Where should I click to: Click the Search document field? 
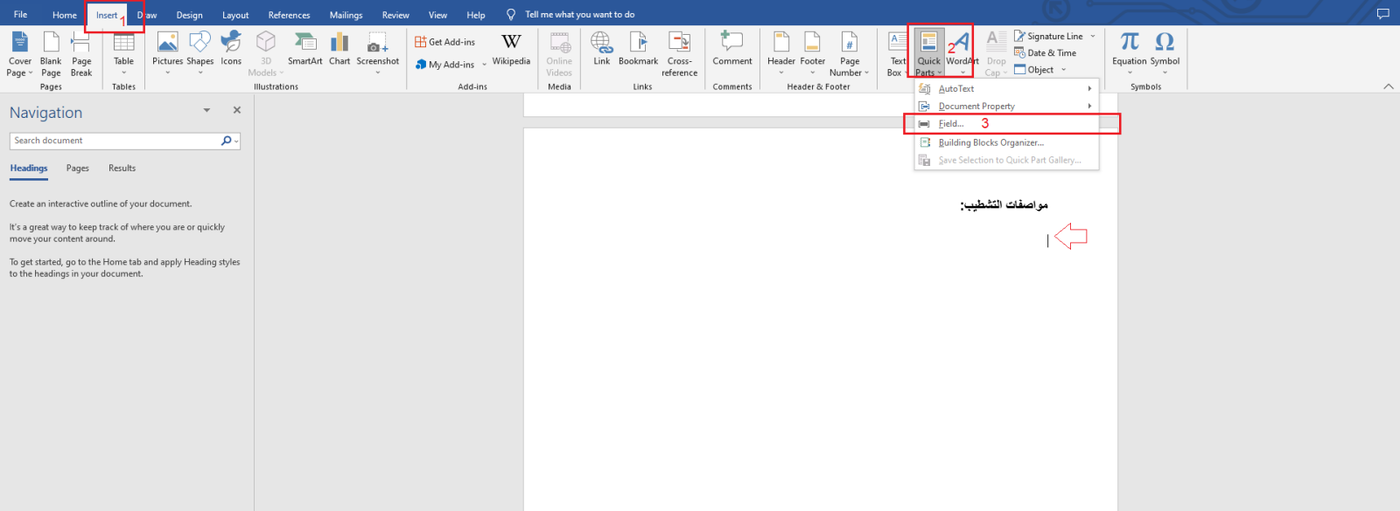[115, 141]
